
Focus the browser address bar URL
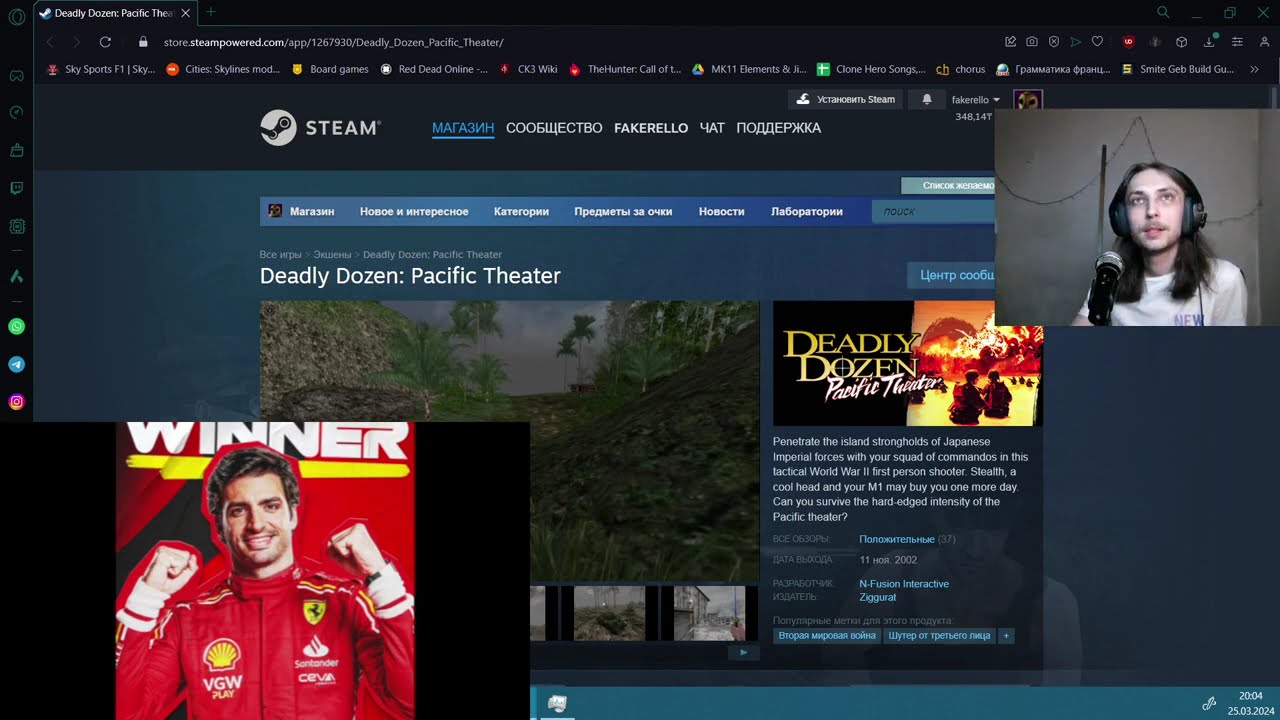coord(334,42)
